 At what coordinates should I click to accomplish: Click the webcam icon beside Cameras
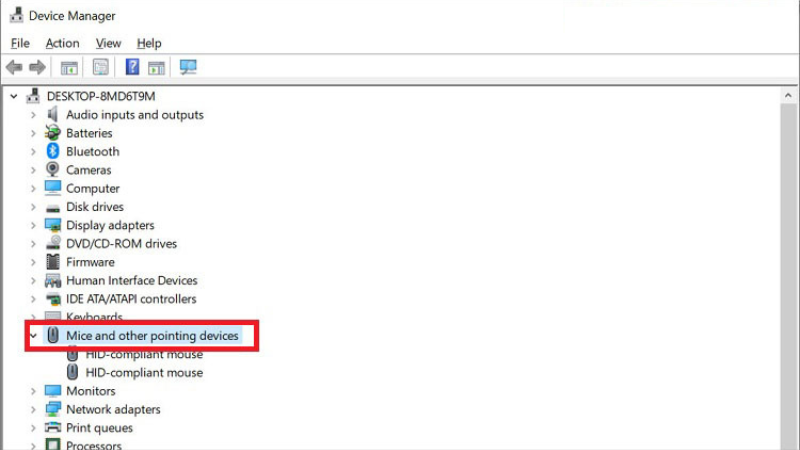coord(53,169)
